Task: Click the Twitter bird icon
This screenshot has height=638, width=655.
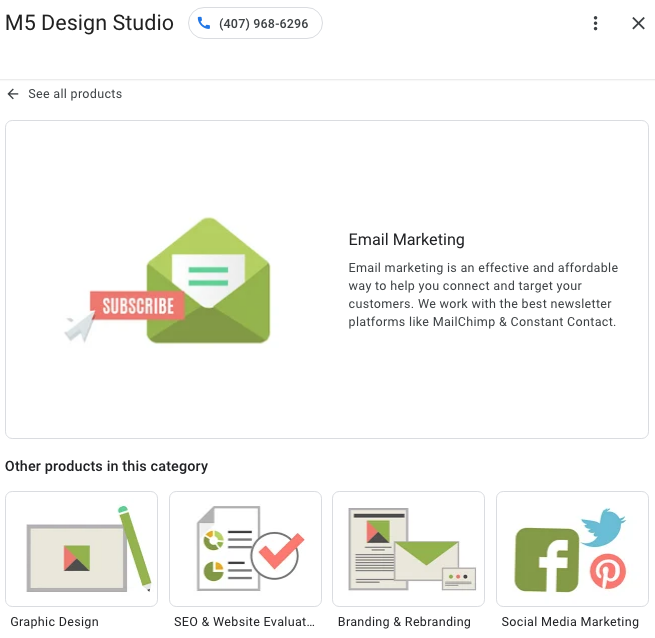Action: pos(603,527)
